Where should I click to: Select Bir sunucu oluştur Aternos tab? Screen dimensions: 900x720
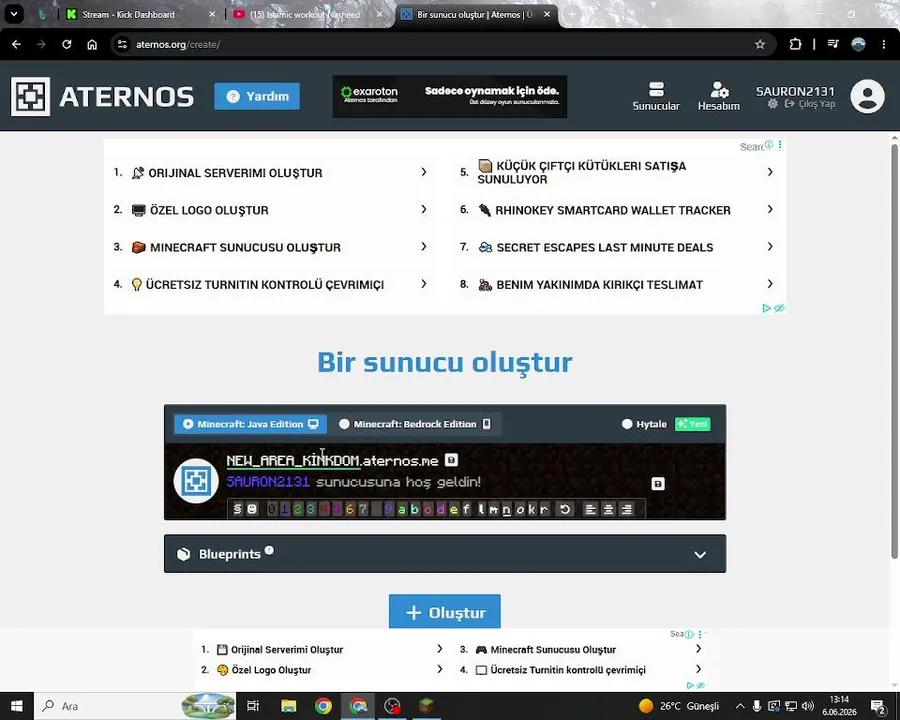[474, 15]
